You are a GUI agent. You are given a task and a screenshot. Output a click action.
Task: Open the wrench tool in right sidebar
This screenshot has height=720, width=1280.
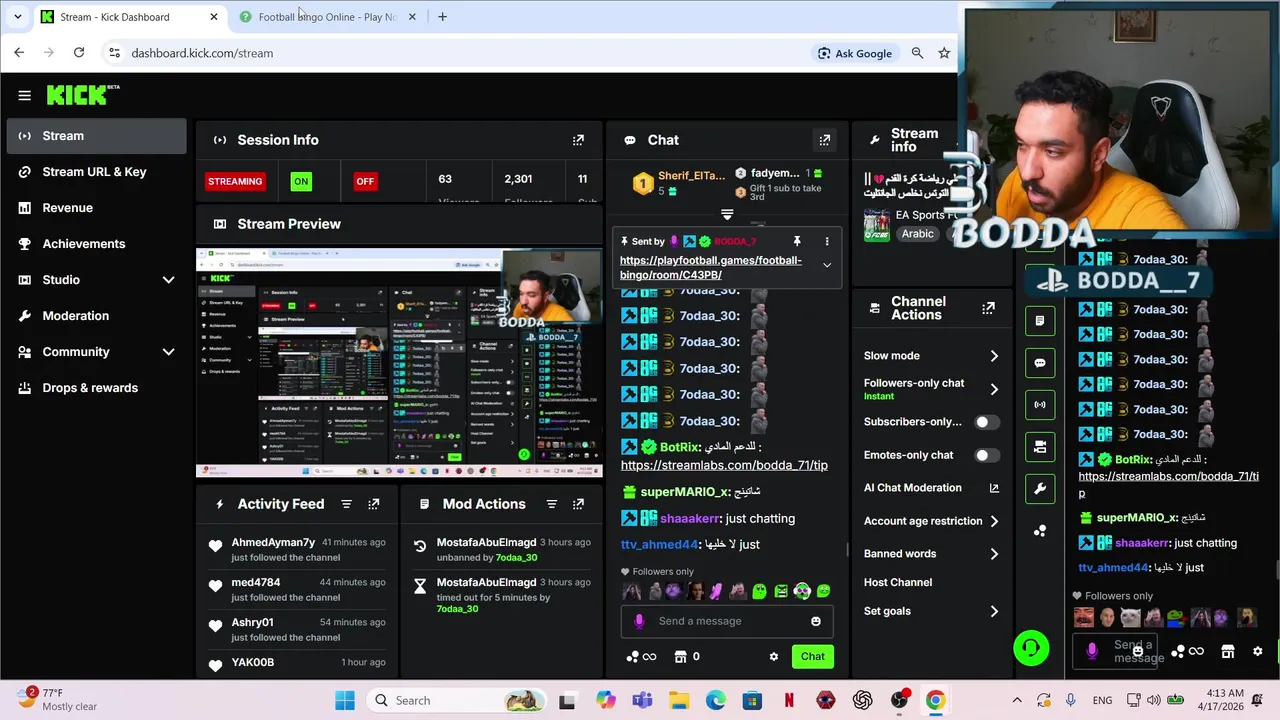1040,489
